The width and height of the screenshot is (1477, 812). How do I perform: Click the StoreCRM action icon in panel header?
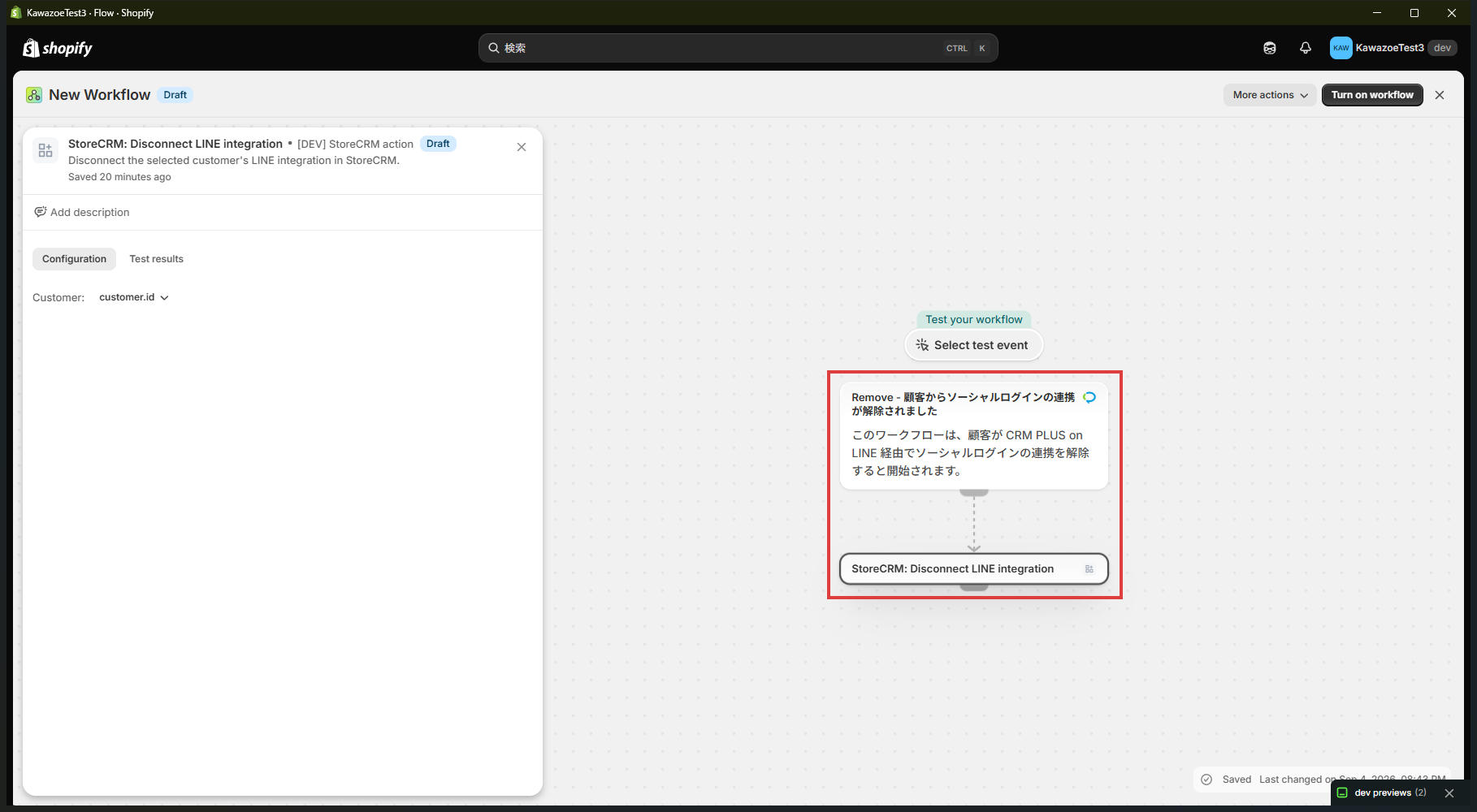(45, 150)
